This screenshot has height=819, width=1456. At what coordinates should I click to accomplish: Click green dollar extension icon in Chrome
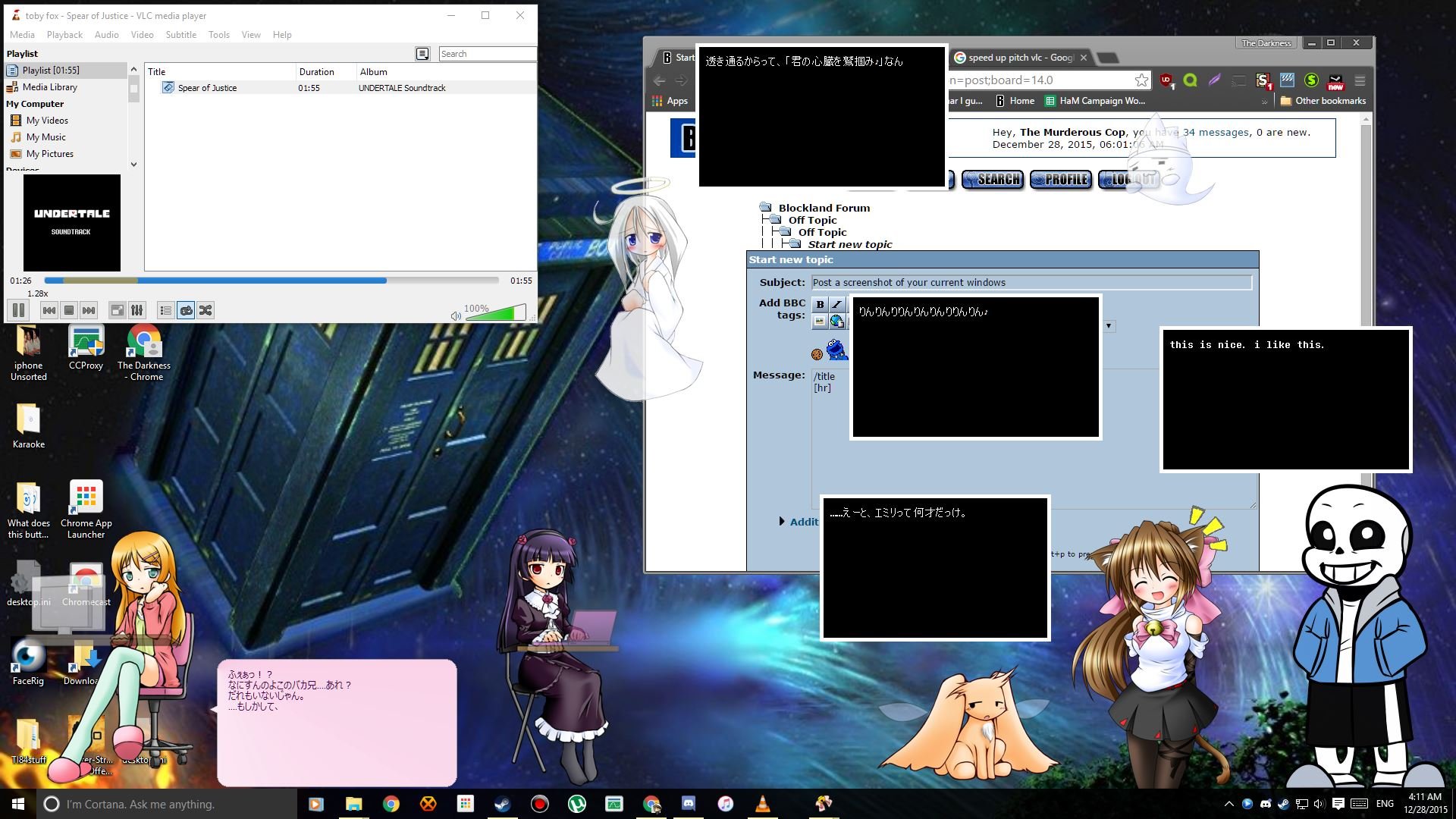pyautogui.click(x=1311, y=80)
